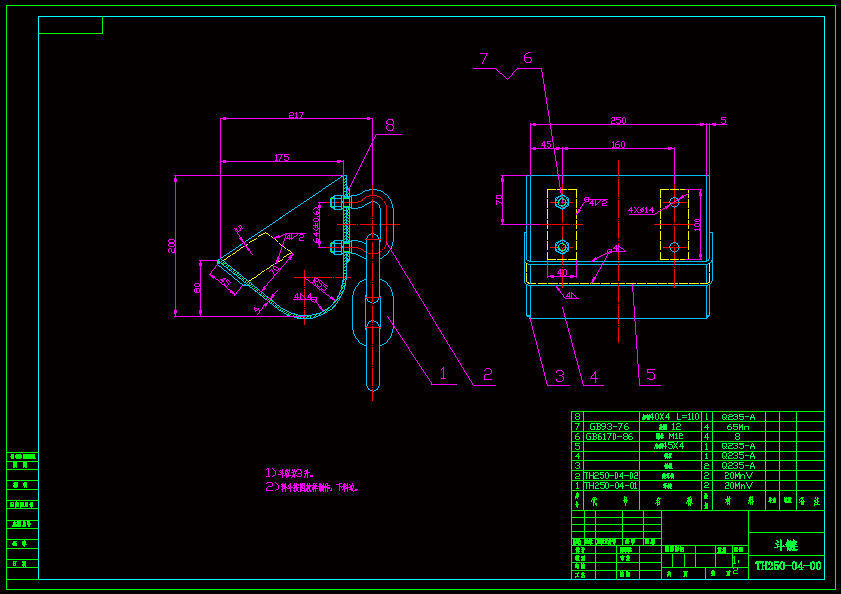Select the 160 hole spacing dimension

coord(619,144)
